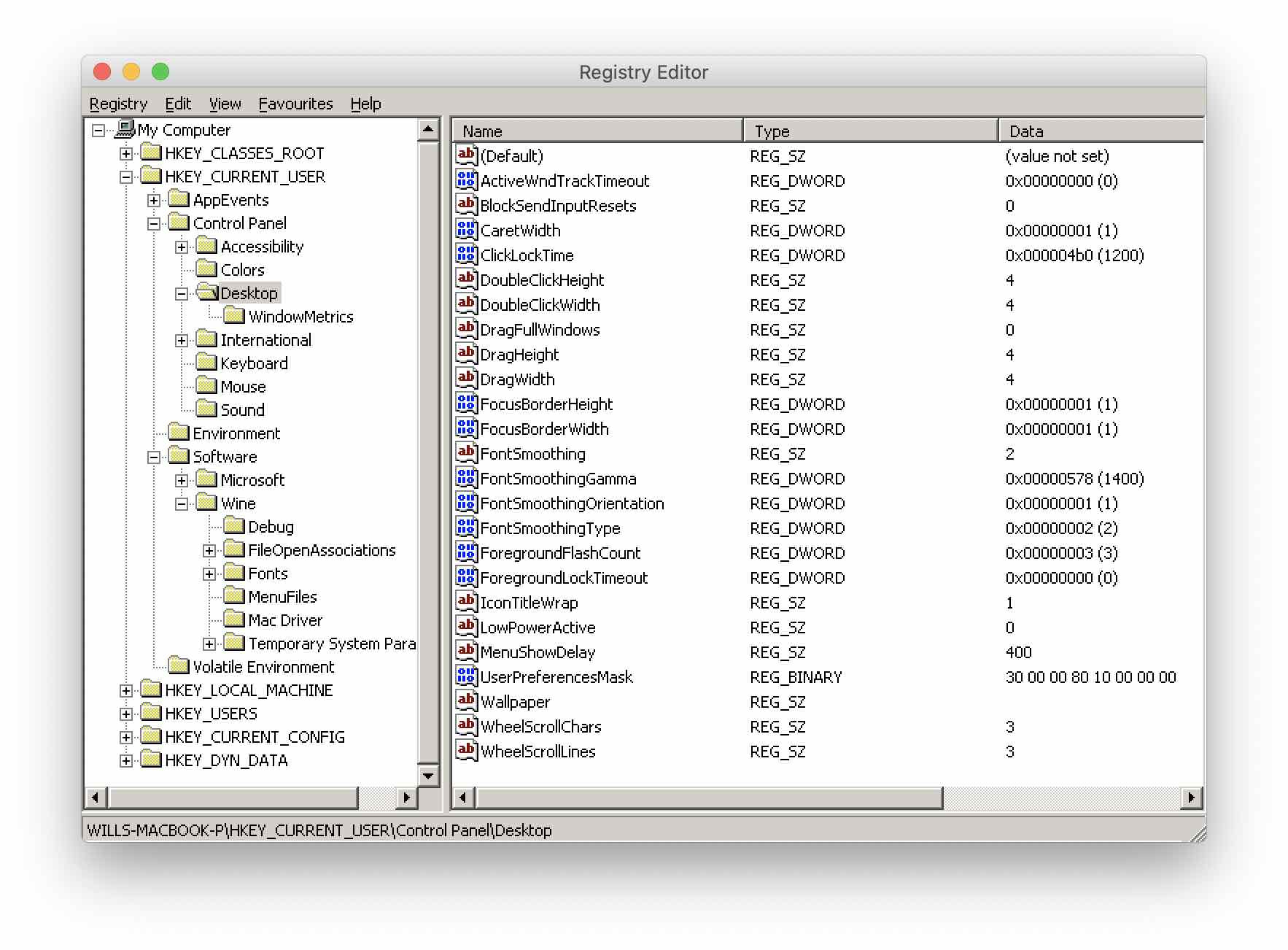Click values pane scroll left arrow
Screen dimensions: 1288x950
pos(462,798)
